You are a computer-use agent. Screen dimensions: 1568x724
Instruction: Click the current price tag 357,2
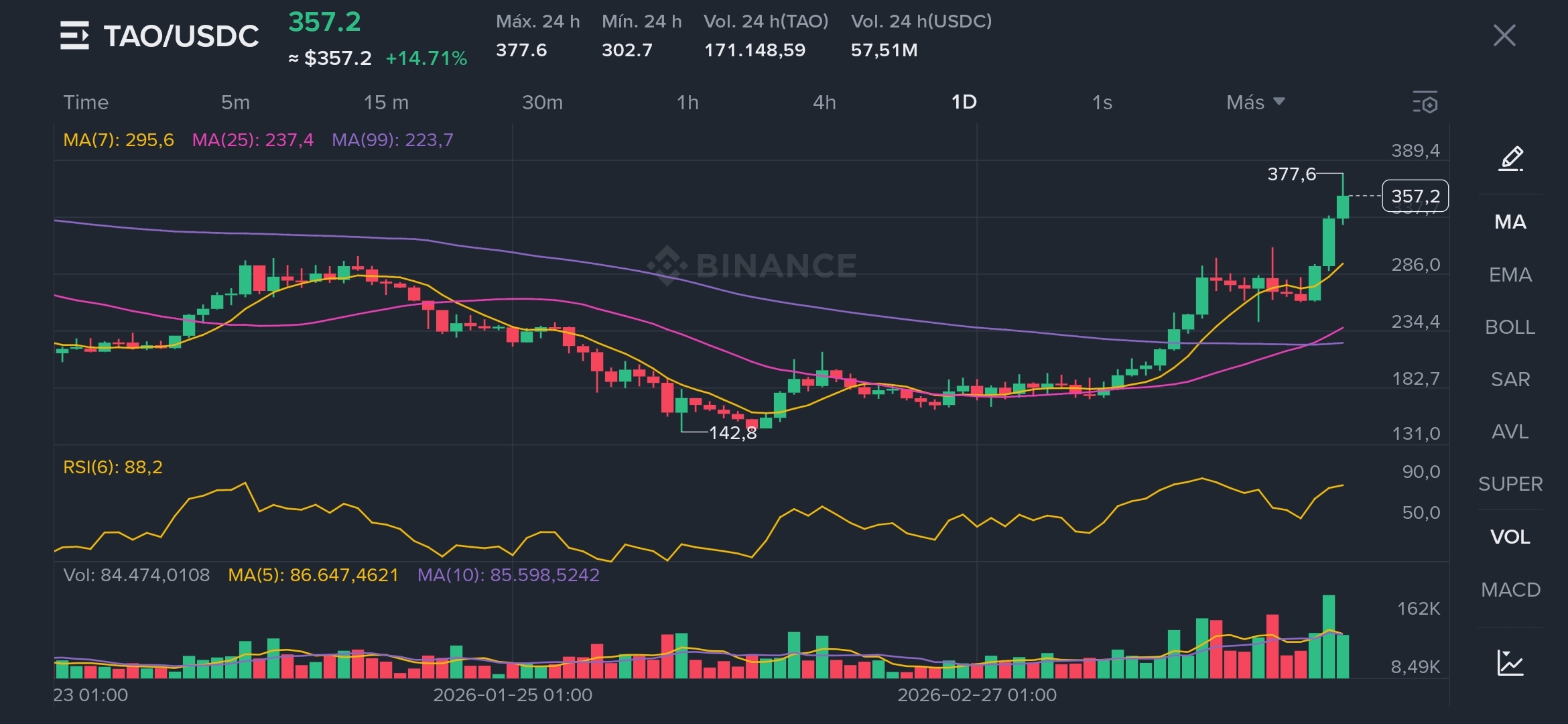[1415, 196]
